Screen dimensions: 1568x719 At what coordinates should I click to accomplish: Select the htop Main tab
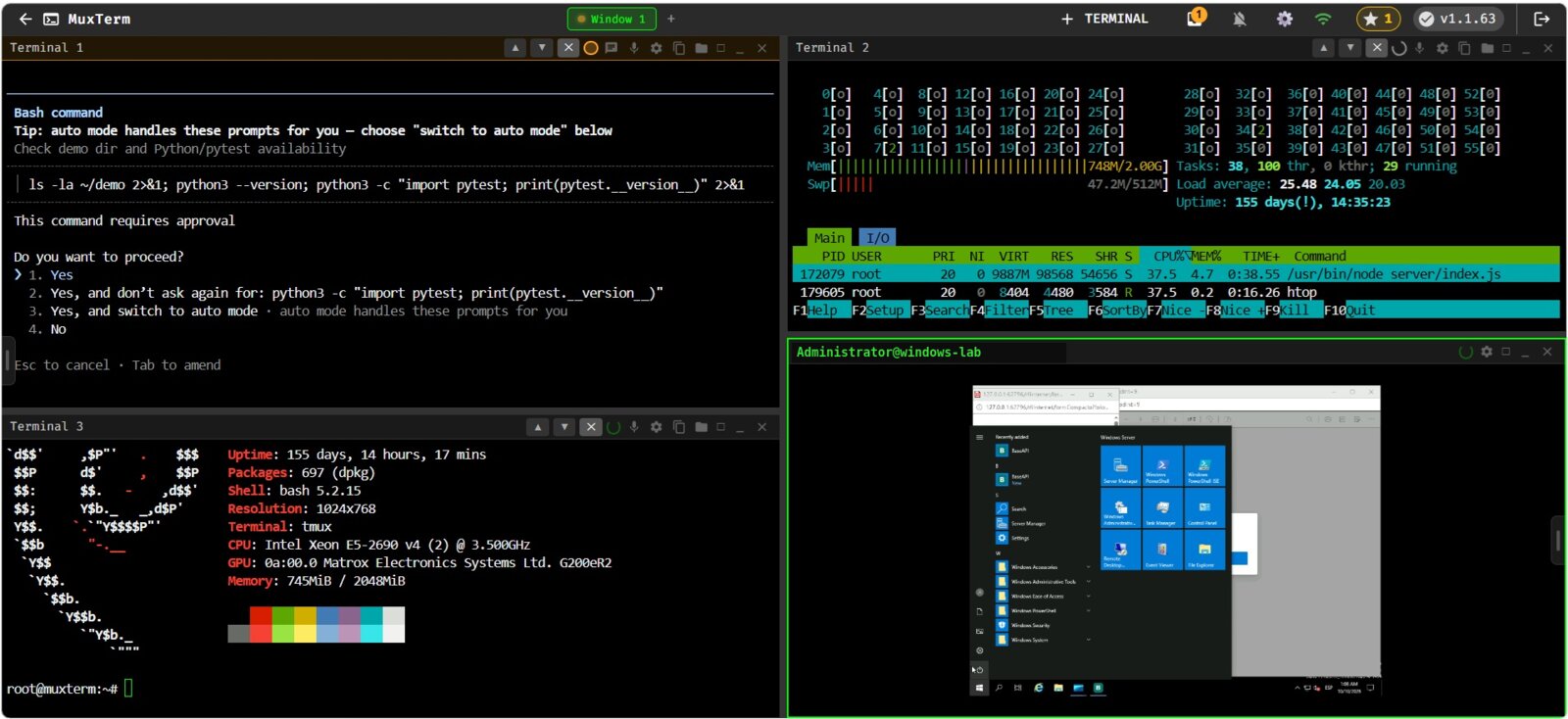point(829,238)
